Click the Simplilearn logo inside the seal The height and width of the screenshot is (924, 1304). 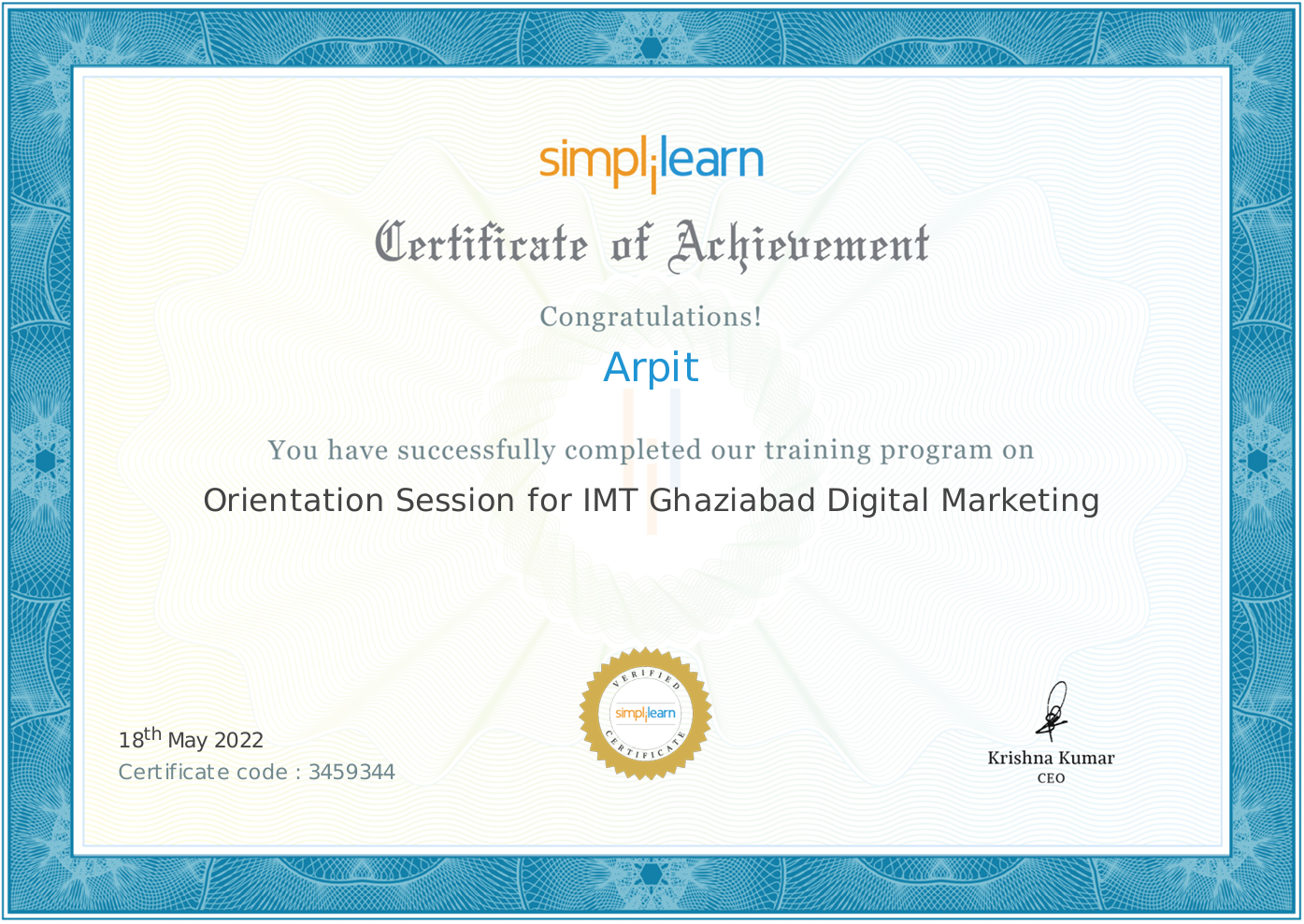644,715
